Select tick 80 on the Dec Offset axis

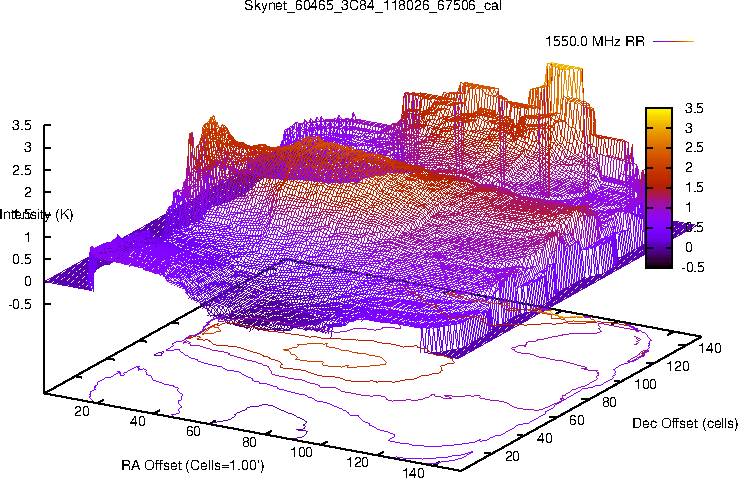(610, 402)
